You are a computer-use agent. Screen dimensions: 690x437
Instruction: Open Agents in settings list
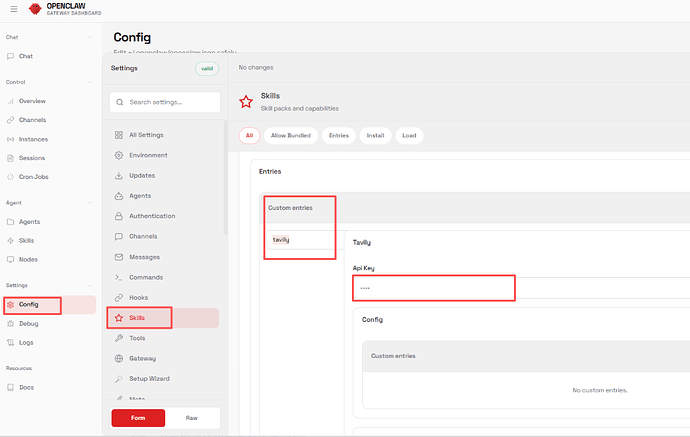(x=164, y=196)
